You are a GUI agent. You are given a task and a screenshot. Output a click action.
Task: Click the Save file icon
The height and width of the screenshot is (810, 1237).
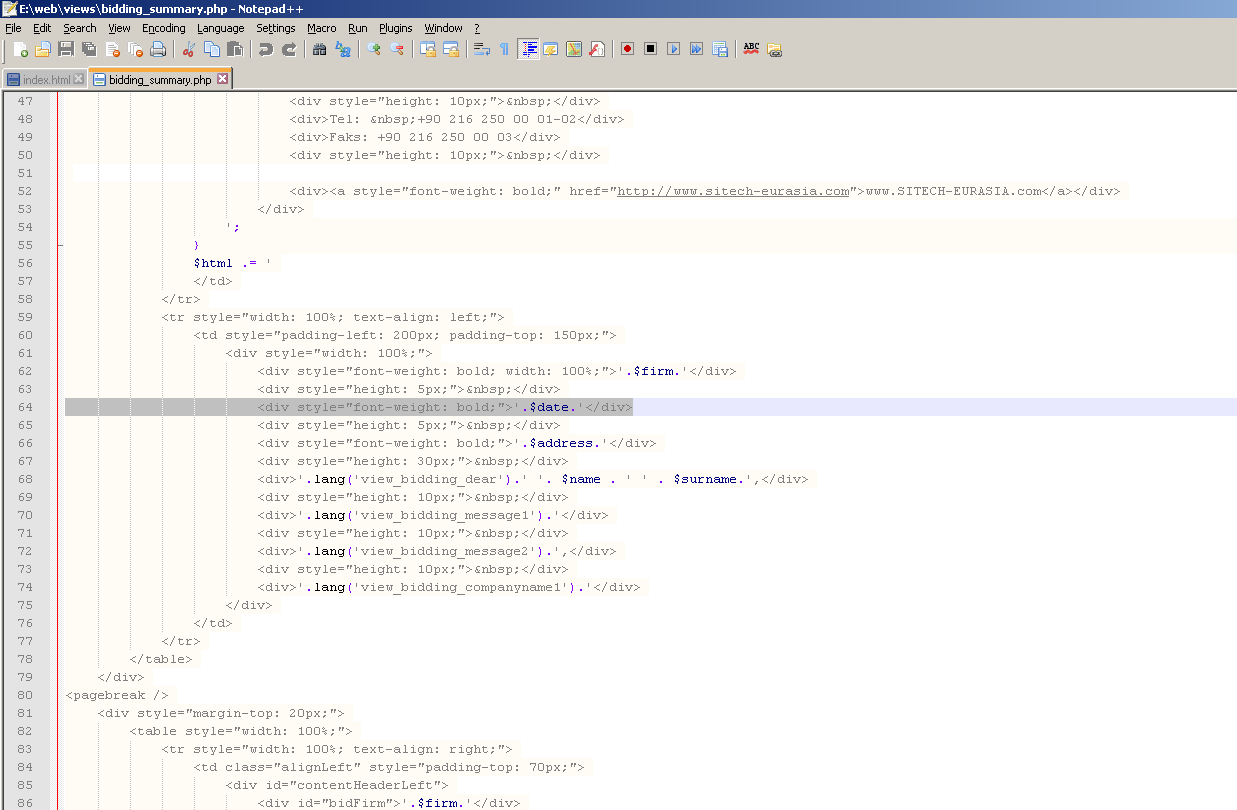coord(66,49)
